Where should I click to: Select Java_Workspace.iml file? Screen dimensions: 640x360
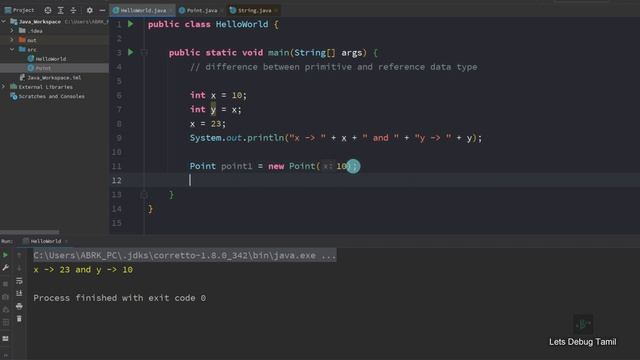pos(50,78)
